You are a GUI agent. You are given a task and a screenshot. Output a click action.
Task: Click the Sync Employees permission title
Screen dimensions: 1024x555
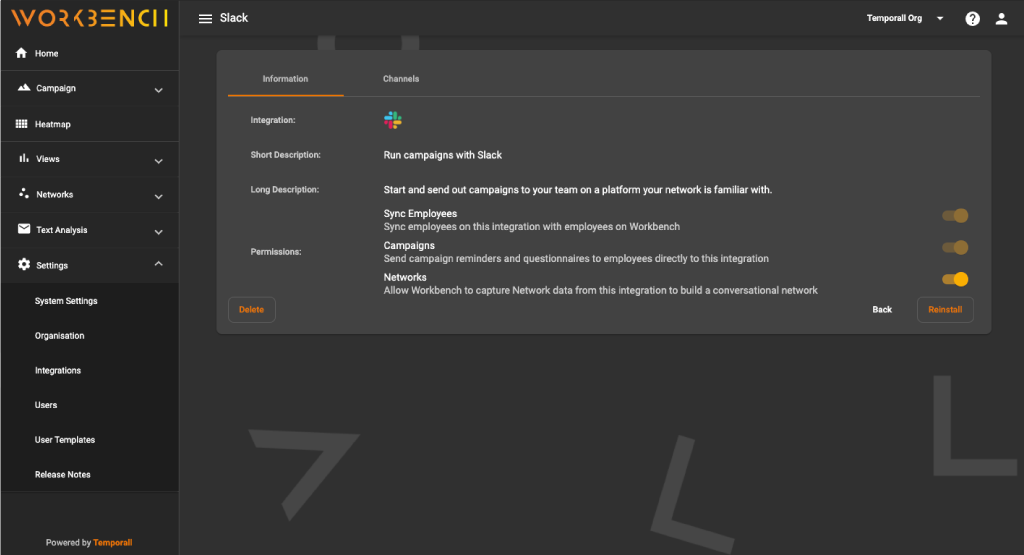420,214
